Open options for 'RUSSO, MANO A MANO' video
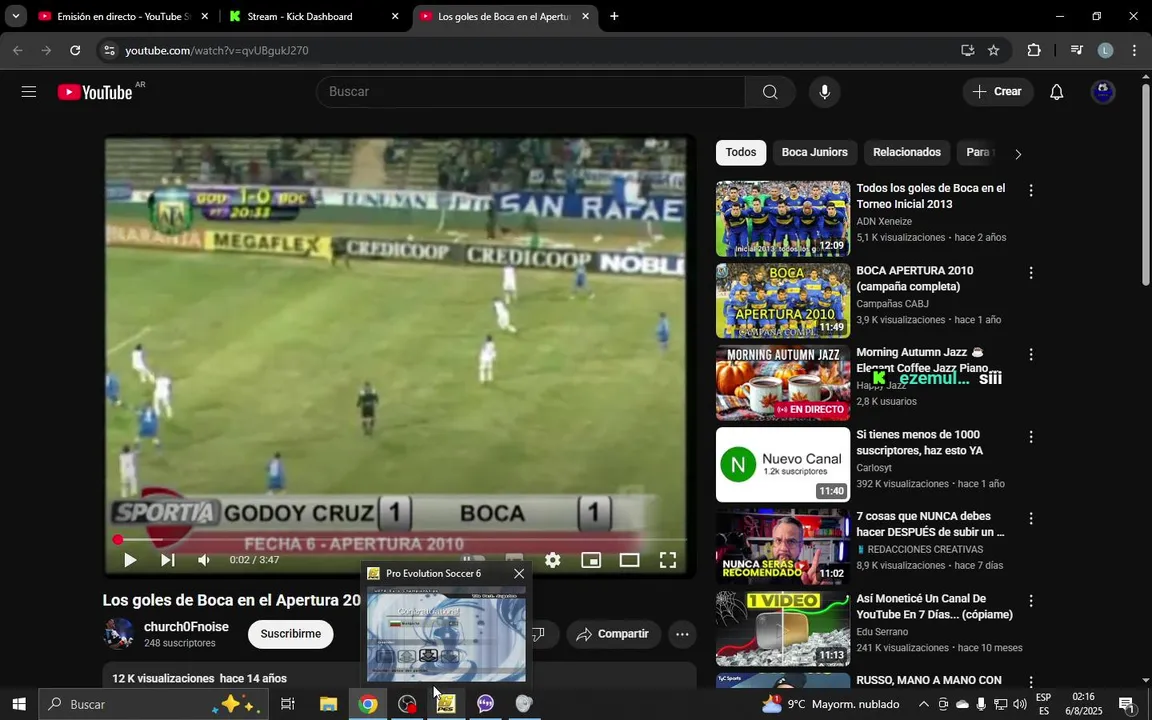1152x720 pixels. [x=1031, y=682]
